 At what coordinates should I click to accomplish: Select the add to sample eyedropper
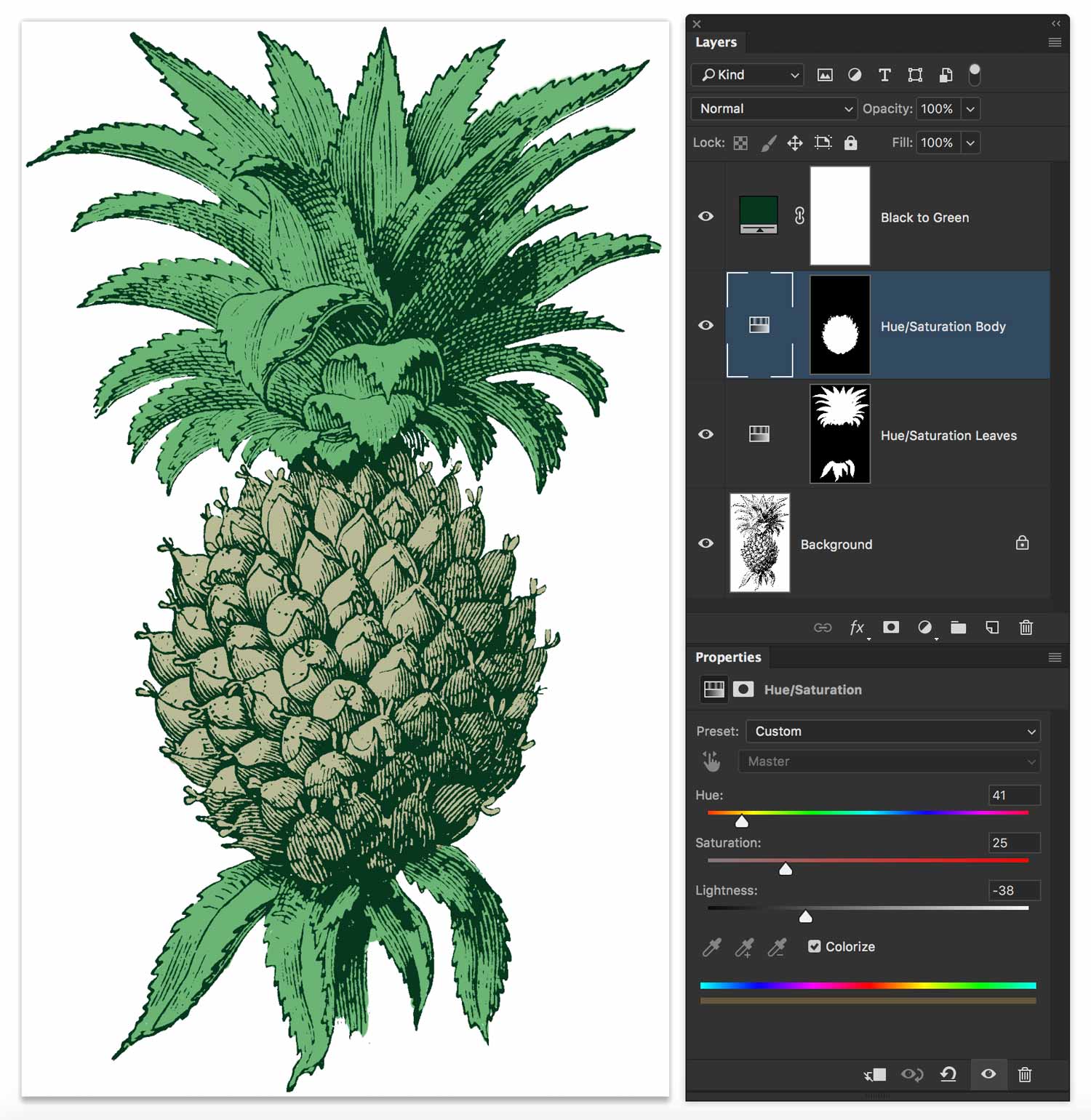pos(744,947)
